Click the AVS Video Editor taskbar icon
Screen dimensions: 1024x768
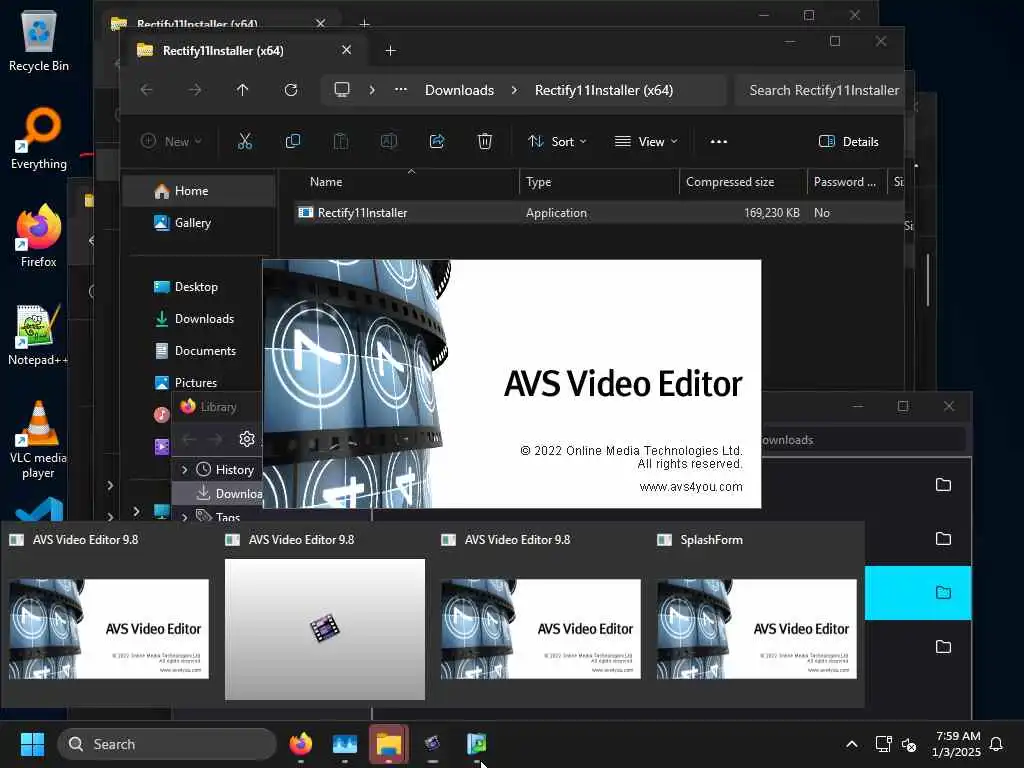432,744
